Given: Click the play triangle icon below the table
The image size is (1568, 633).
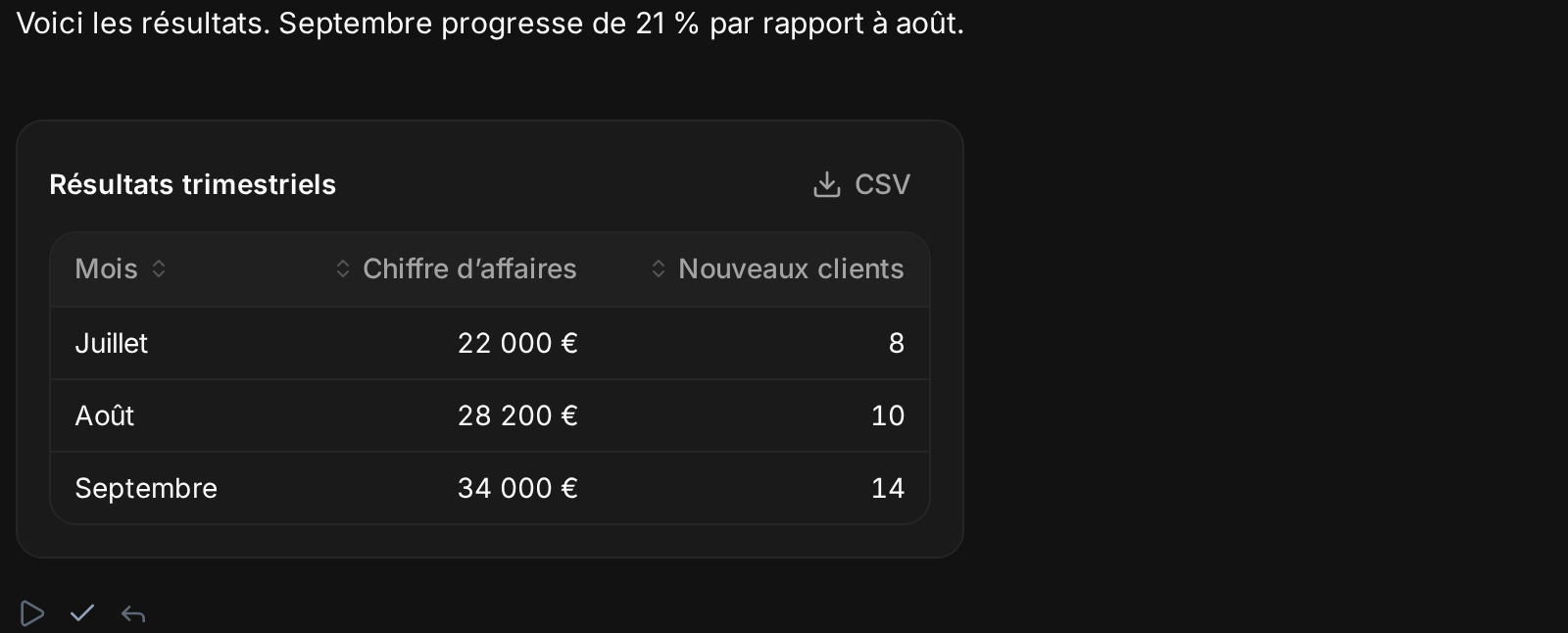Looking at the screenshot, I should pyautogui.click(x=31, y=613).
